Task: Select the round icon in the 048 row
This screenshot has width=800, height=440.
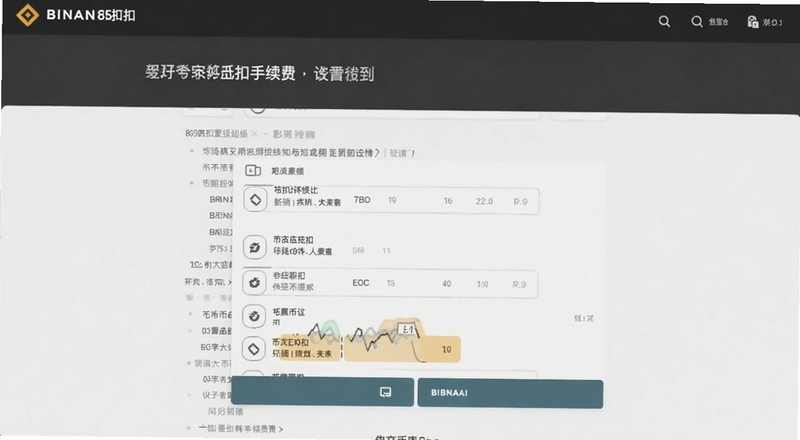Action: 255,247
